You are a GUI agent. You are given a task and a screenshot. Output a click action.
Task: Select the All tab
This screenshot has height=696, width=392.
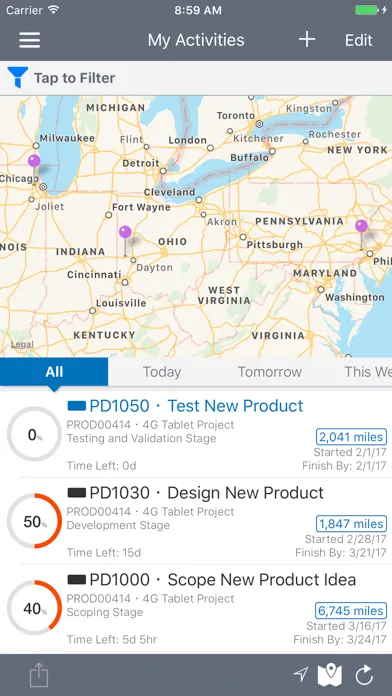click(54, 372)
